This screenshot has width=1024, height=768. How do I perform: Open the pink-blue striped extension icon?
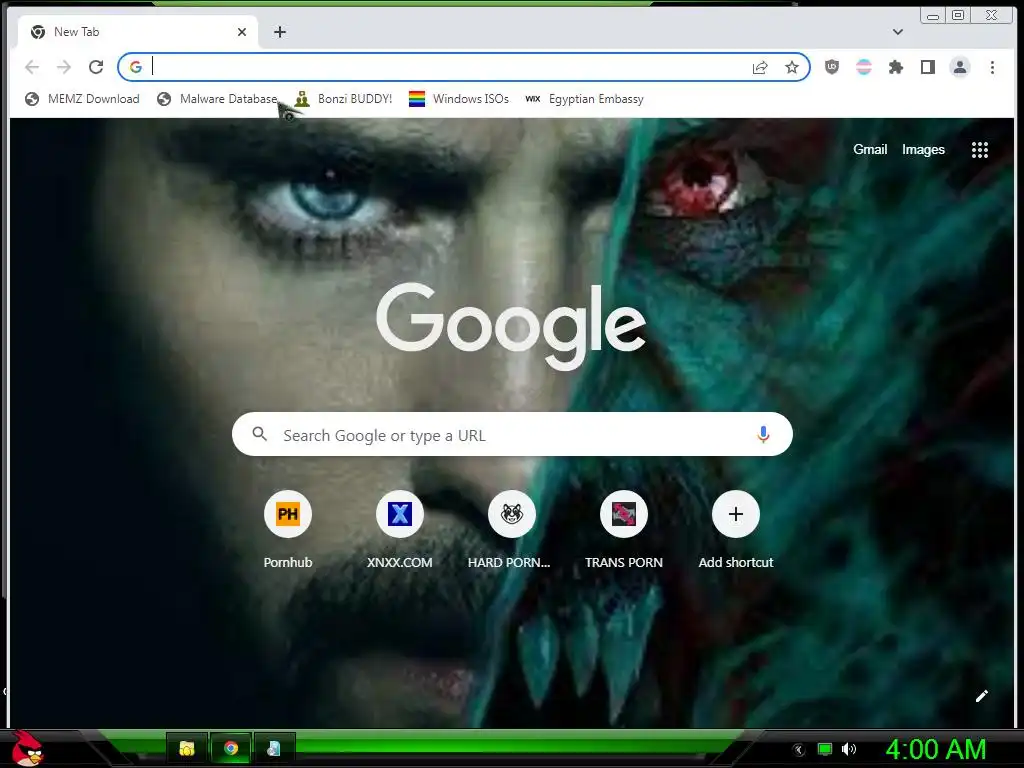pos(863,67)
